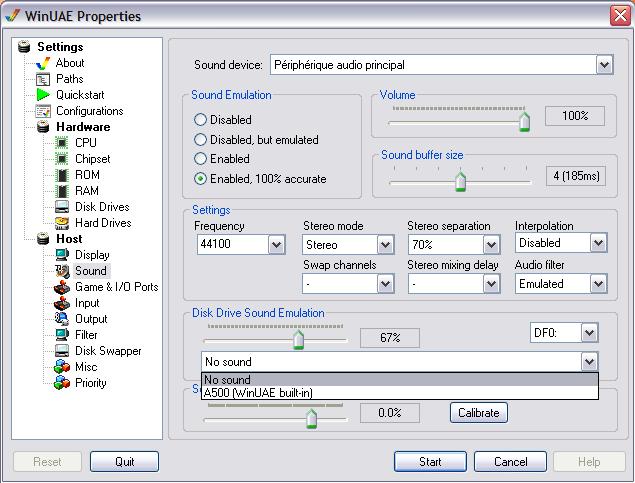Click the disk drive sound volume slider

coord(298,340)
